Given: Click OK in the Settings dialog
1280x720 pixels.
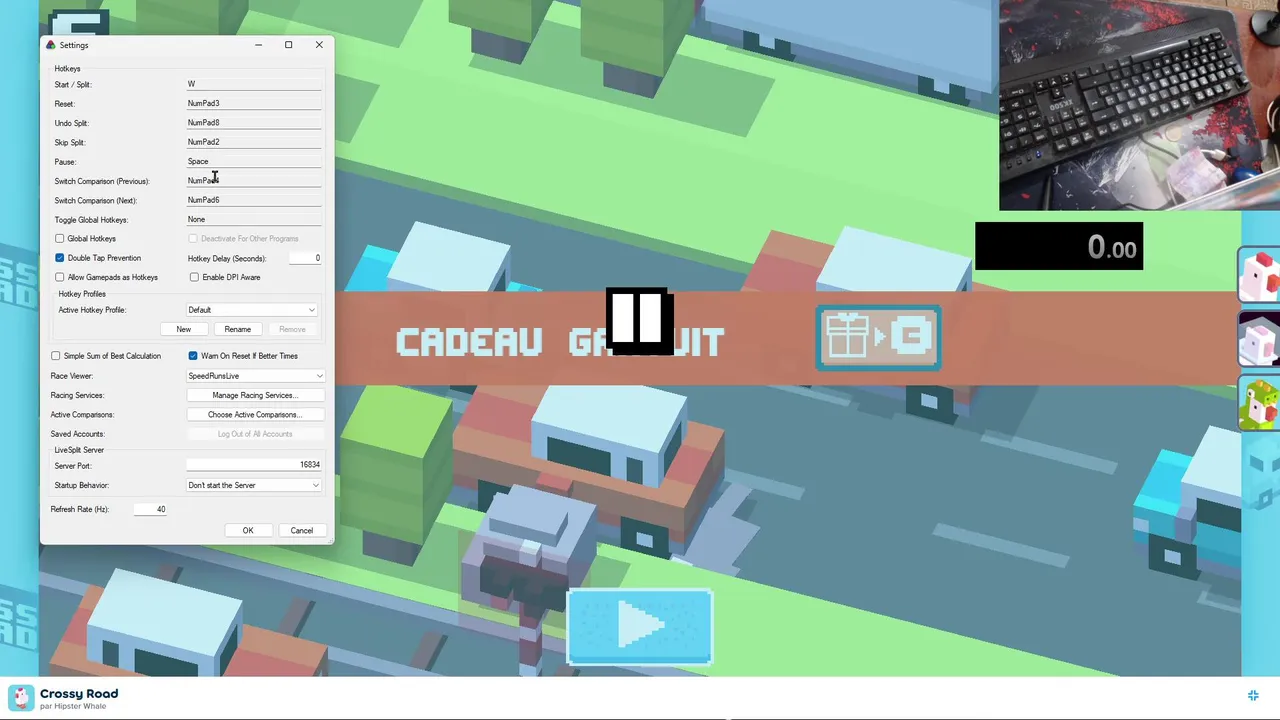Looking at the screenshot, I should coord(248,530).
